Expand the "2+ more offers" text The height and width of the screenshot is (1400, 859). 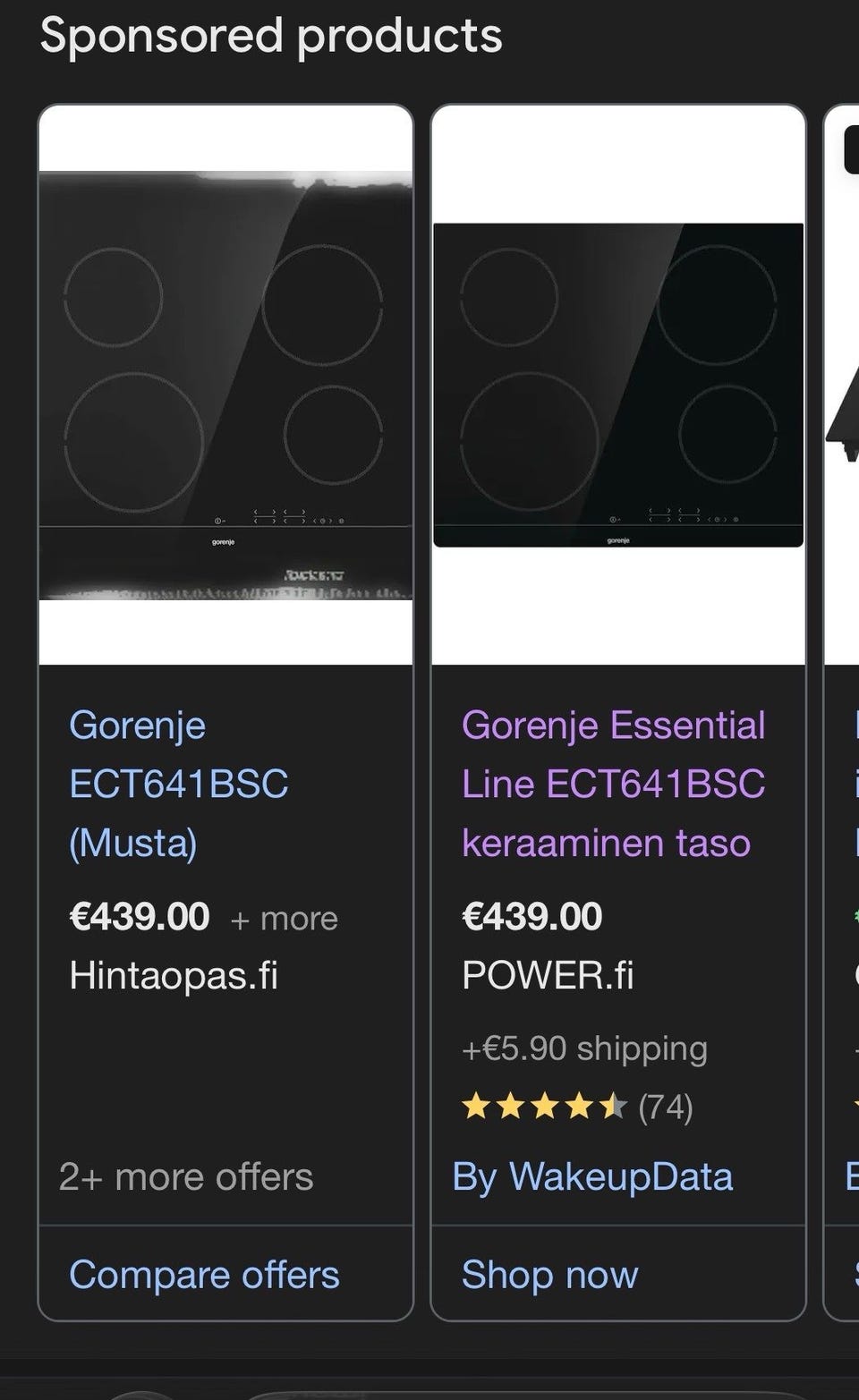(186, 1176)
